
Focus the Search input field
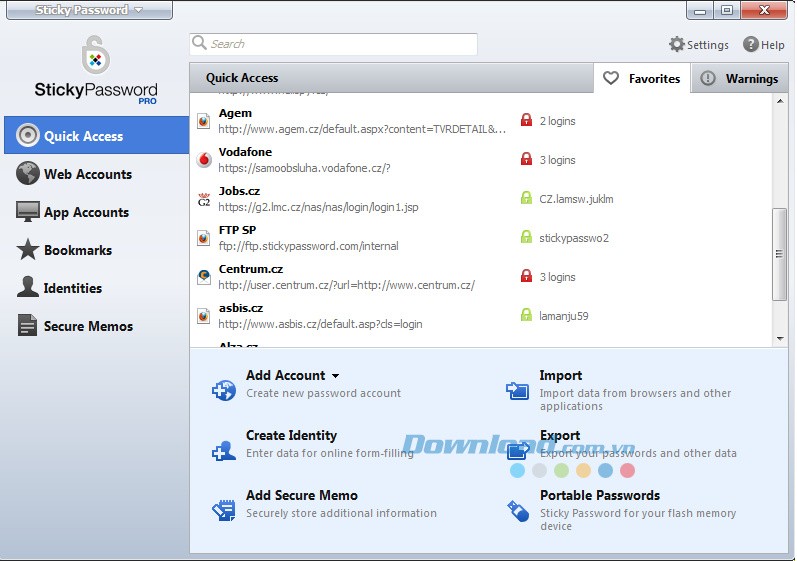point(333,44)
